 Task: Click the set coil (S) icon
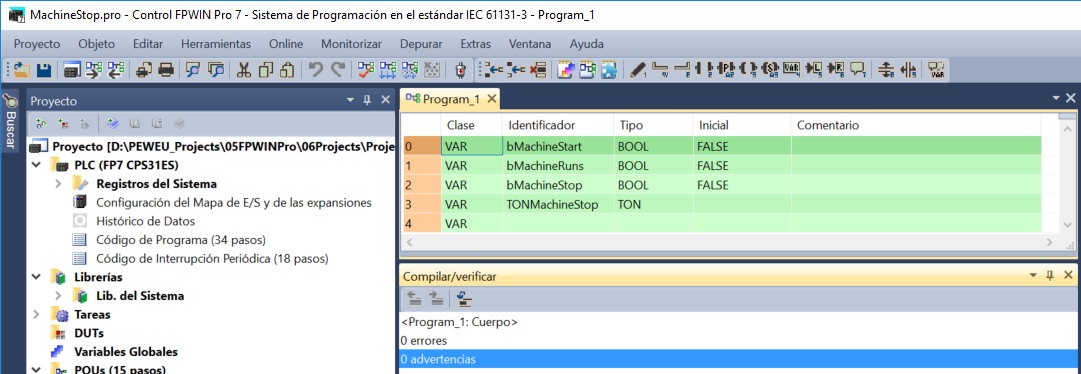pos(769,69)
